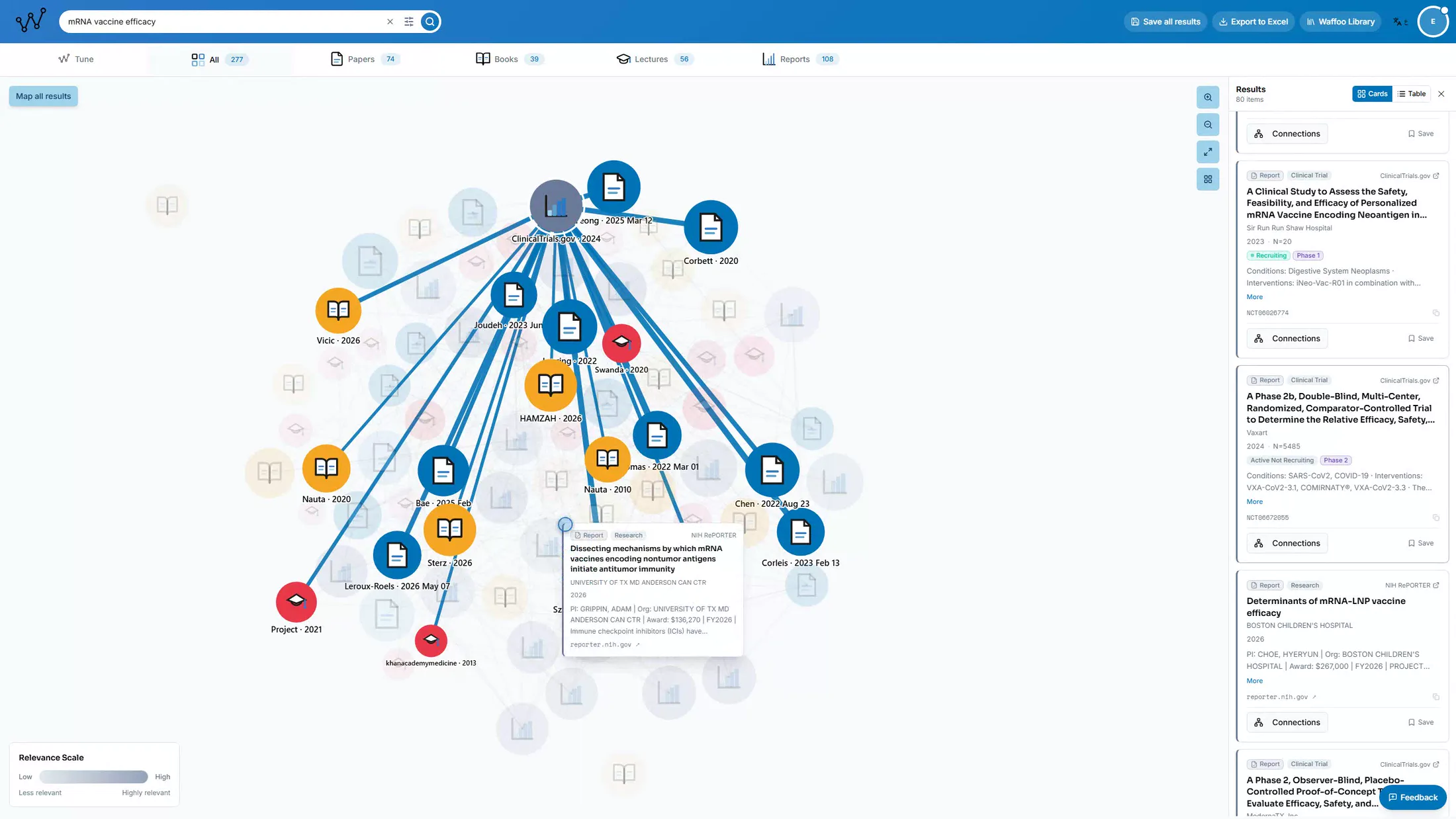1456x819 pixels.
Task: Click the Relevance Scale gradient bar
Action: click(x=93, y=777)
